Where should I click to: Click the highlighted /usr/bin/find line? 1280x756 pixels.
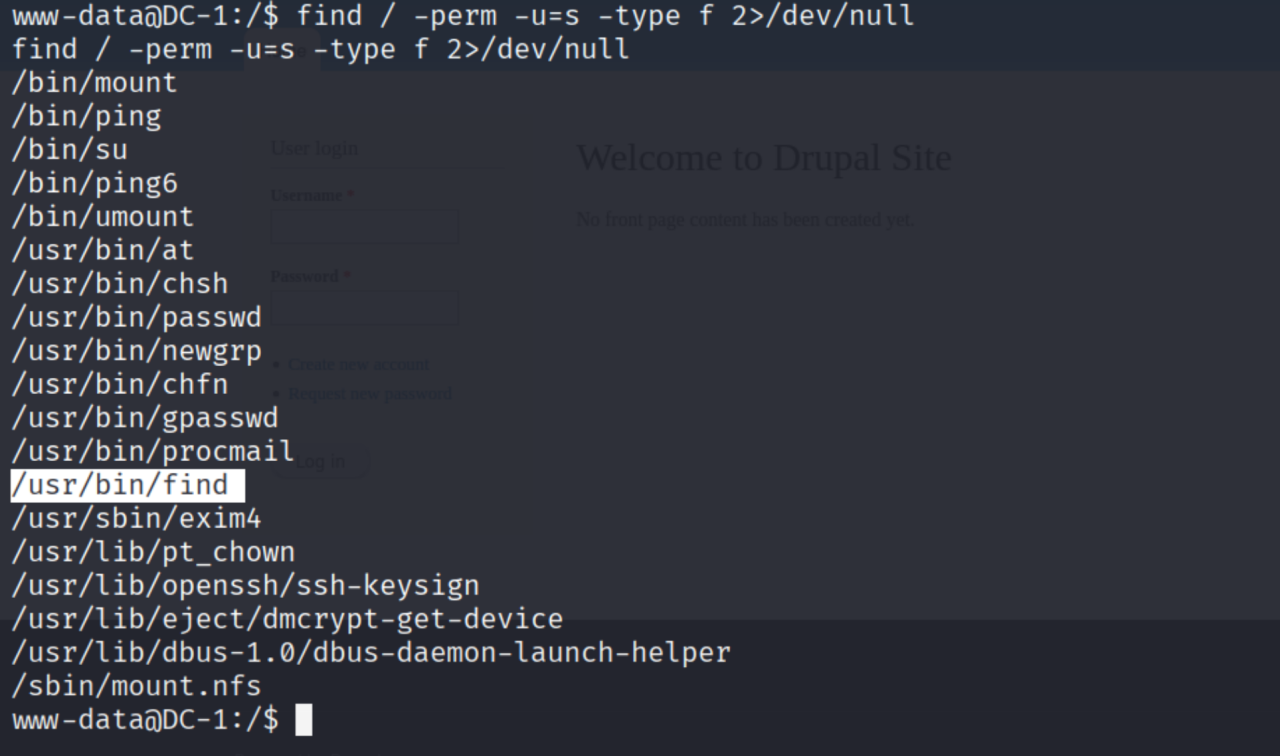click(120, 486)
